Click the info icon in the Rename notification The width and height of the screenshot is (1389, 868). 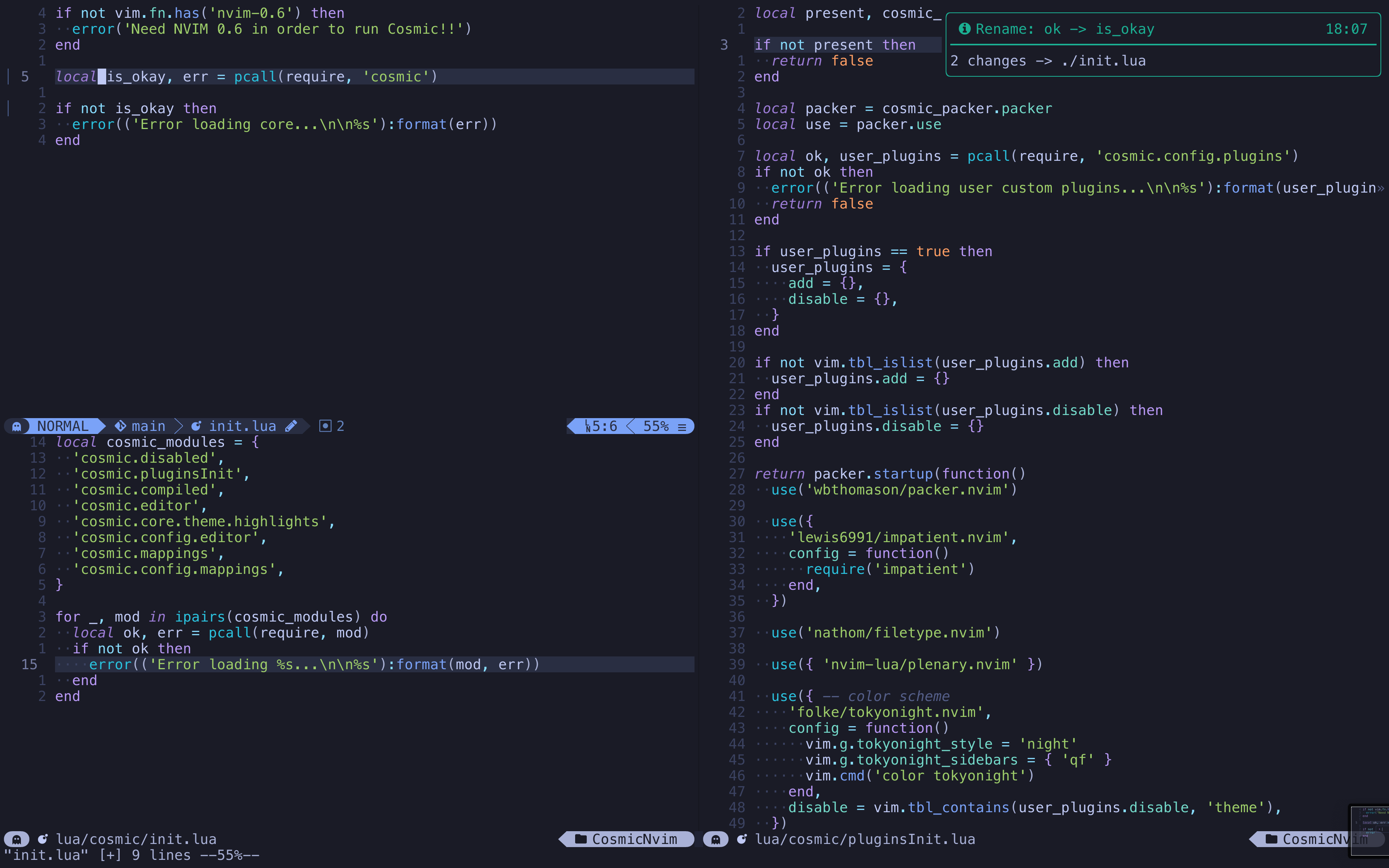964,29
